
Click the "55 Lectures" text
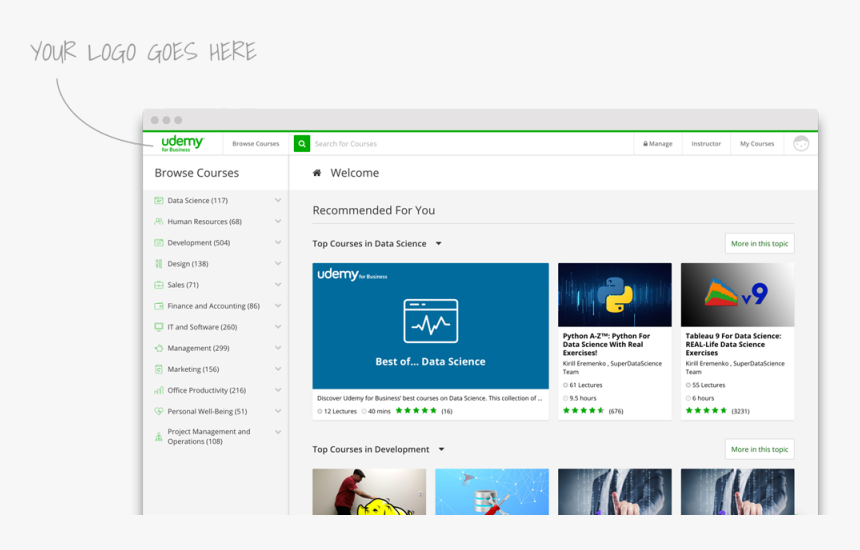pyautogui.click(x=709, y=385)
